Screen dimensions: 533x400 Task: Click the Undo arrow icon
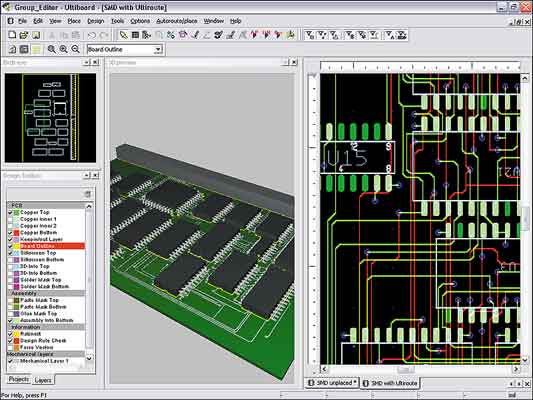[92, 35]
